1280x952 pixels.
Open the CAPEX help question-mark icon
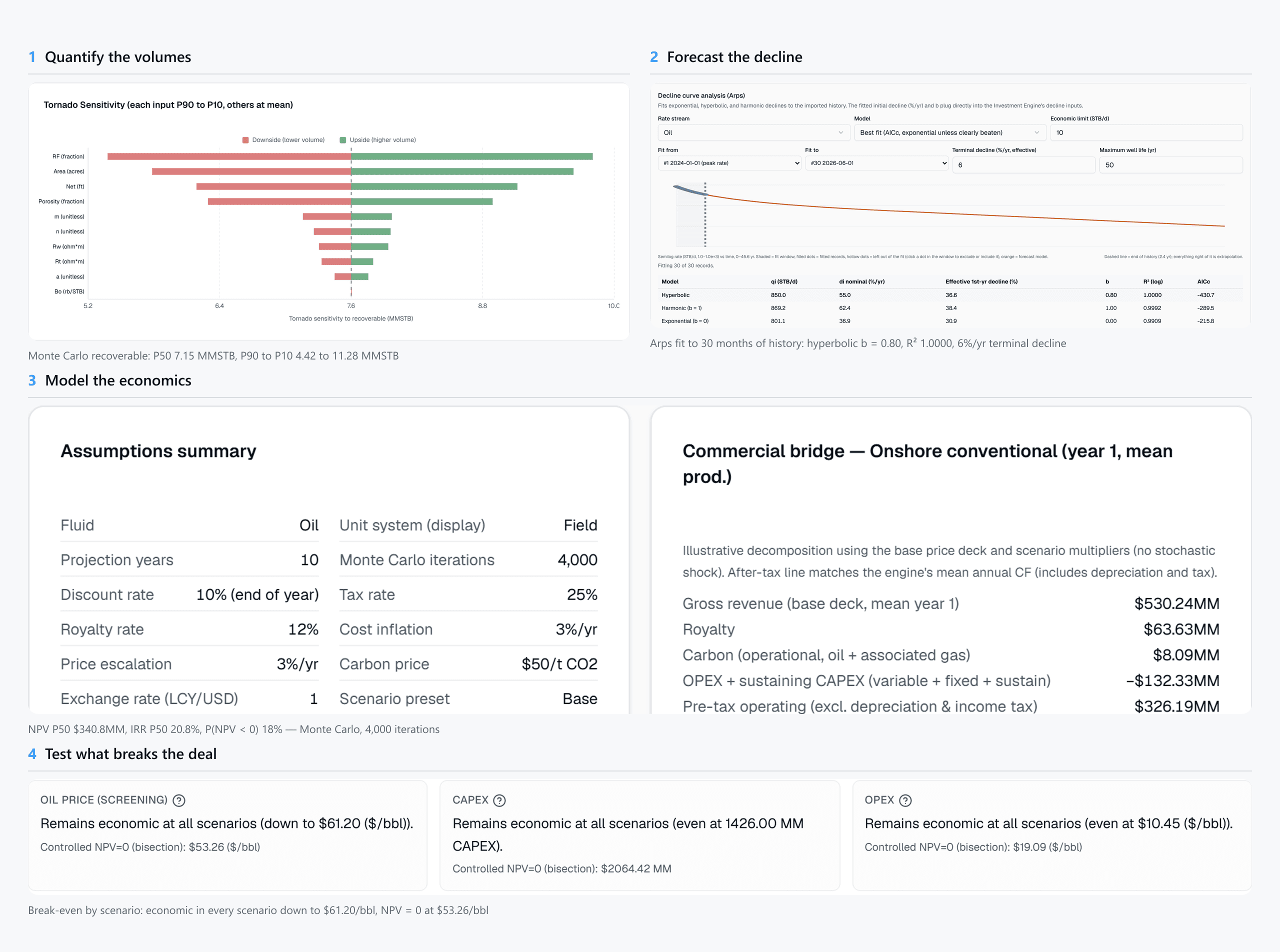(499, 800)
